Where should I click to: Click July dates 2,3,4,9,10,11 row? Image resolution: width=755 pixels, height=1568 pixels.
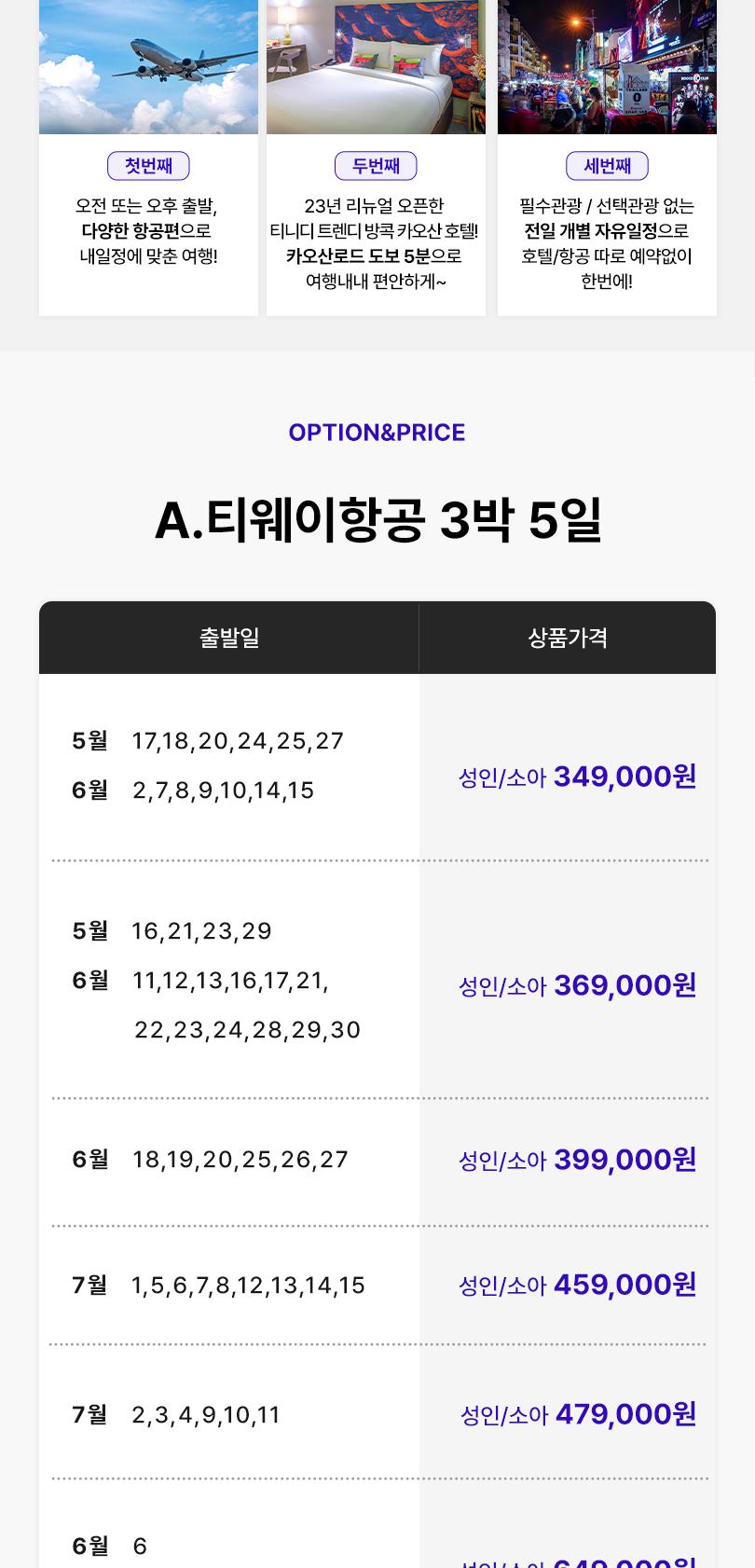(x=176, y=1415)
